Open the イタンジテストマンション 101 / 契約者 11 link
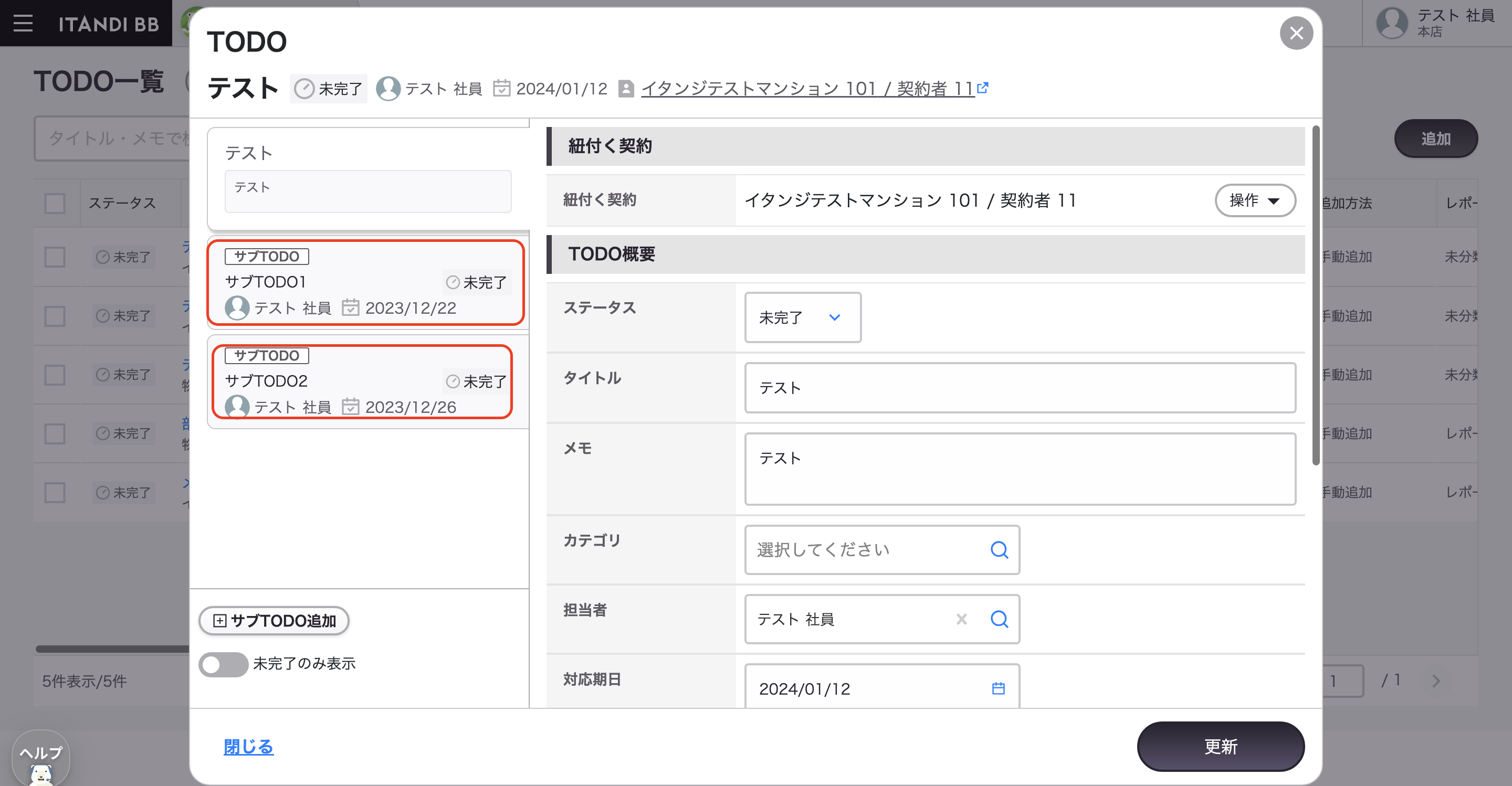The height and width of the screenshot is (786, 1512). [x=807, y=89]
